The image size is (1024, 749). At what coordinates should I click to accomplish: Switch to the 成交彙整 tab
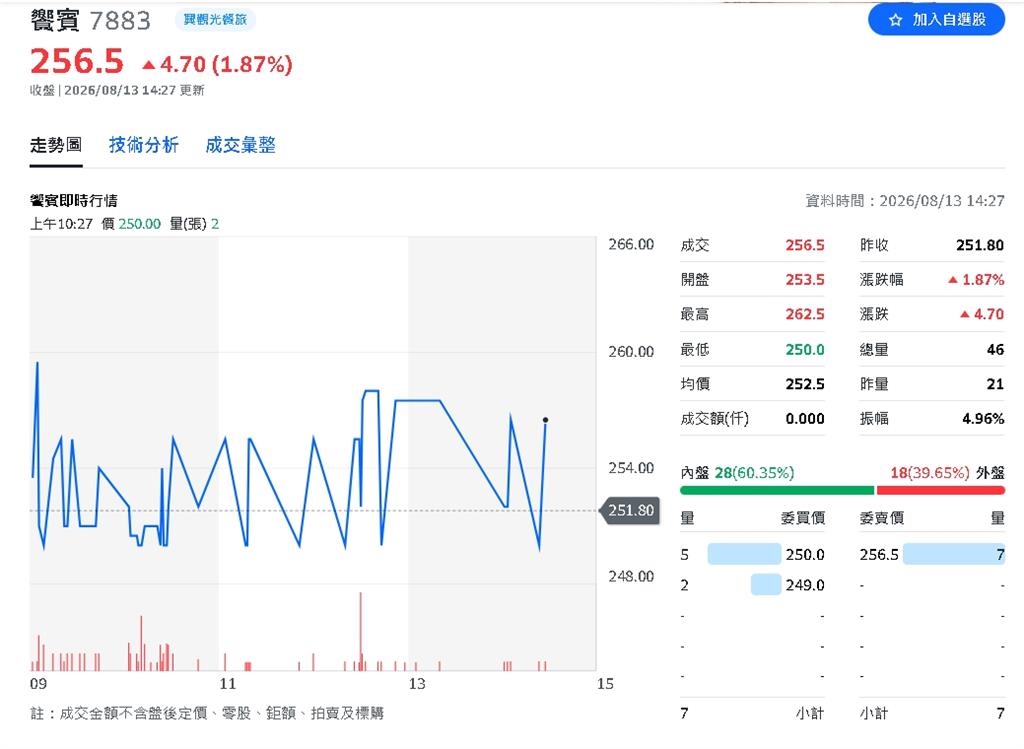point(240,145)
